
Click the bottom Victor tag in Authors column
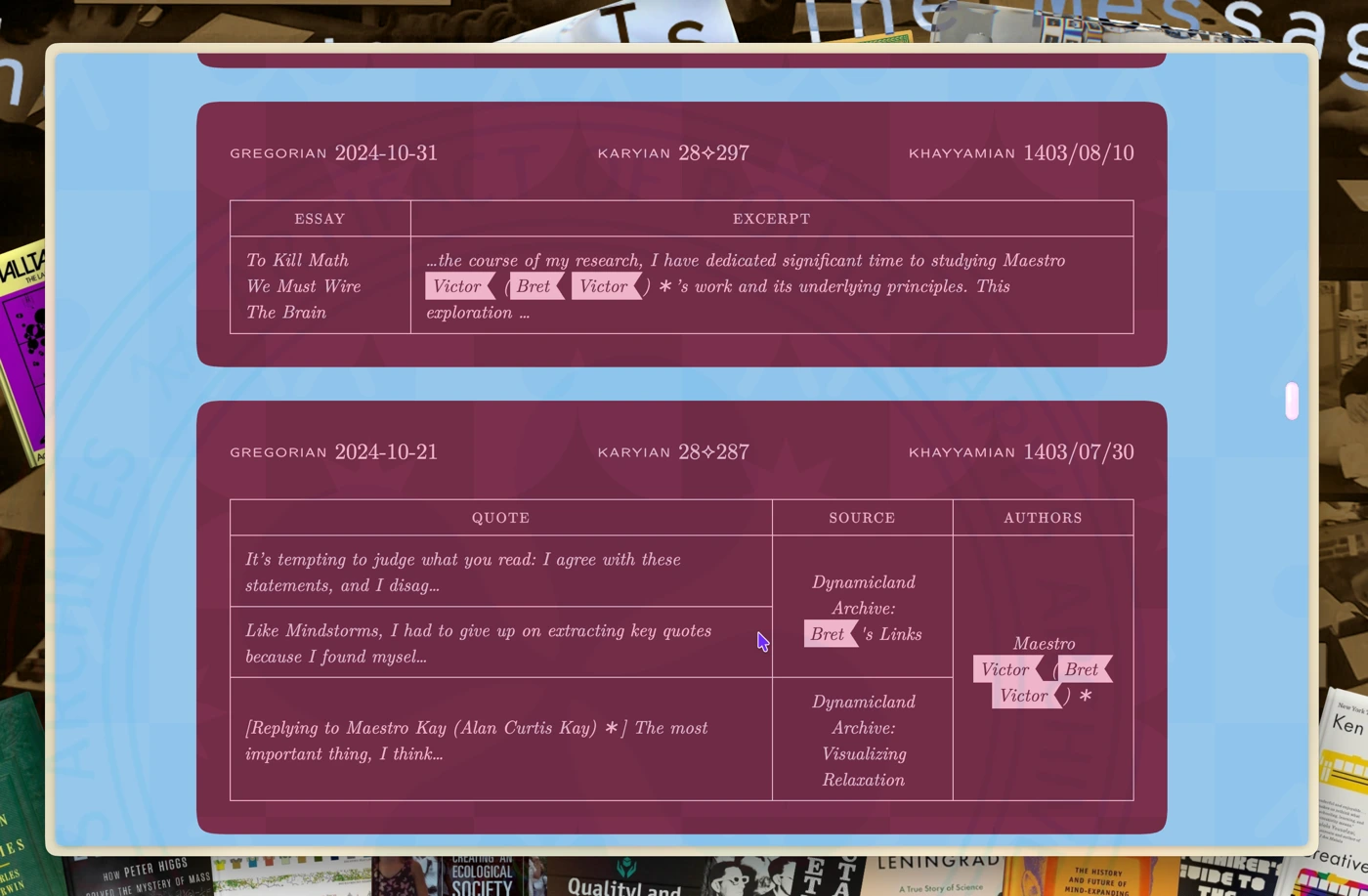[x=1024, y=696]
